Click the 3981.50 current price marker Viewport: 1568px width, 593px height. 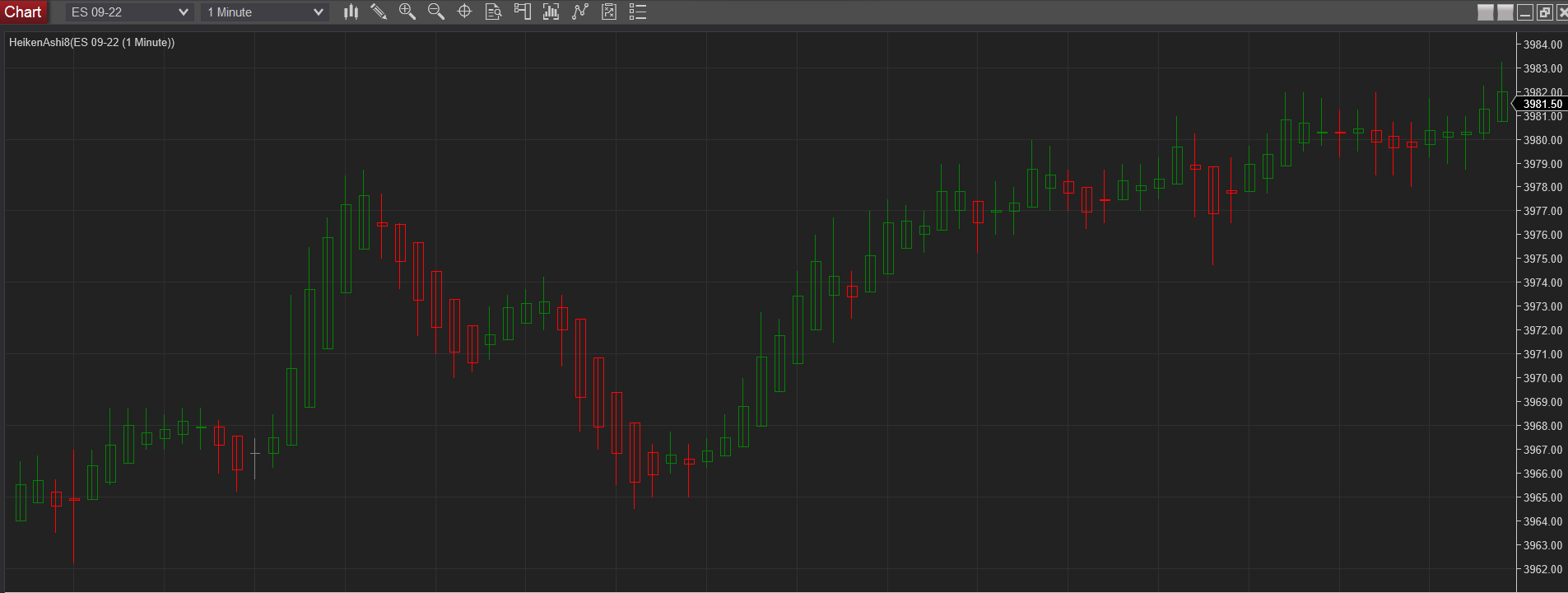tap(1541, 104)
